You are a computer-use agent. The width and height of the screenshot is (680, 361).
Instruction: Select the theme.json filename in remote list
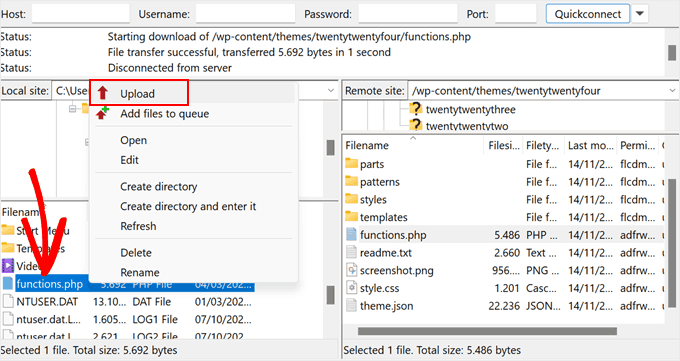(386, 306)
